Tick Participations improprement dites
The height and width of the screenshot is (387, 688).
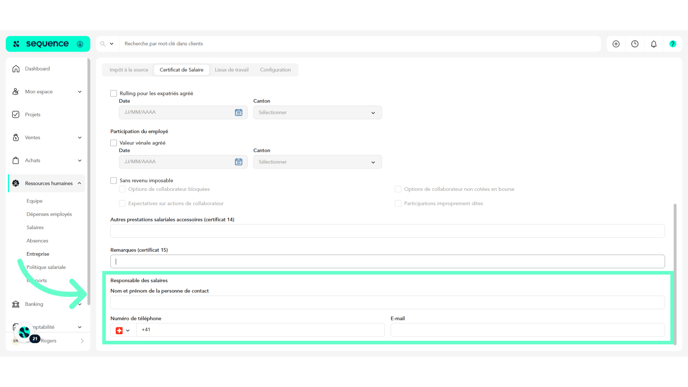point(398,203)
